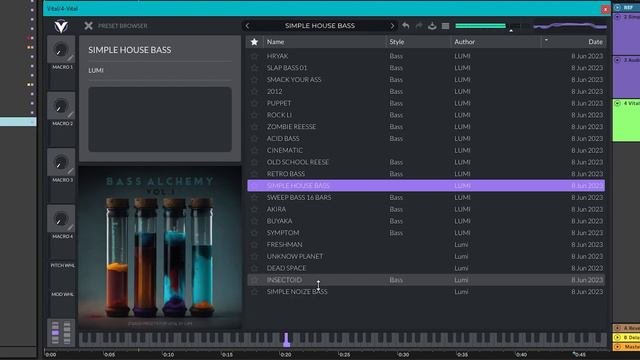Click the Bass Alchemy Vol. 1 artwork
640x360 pixels.
[160, 247]
